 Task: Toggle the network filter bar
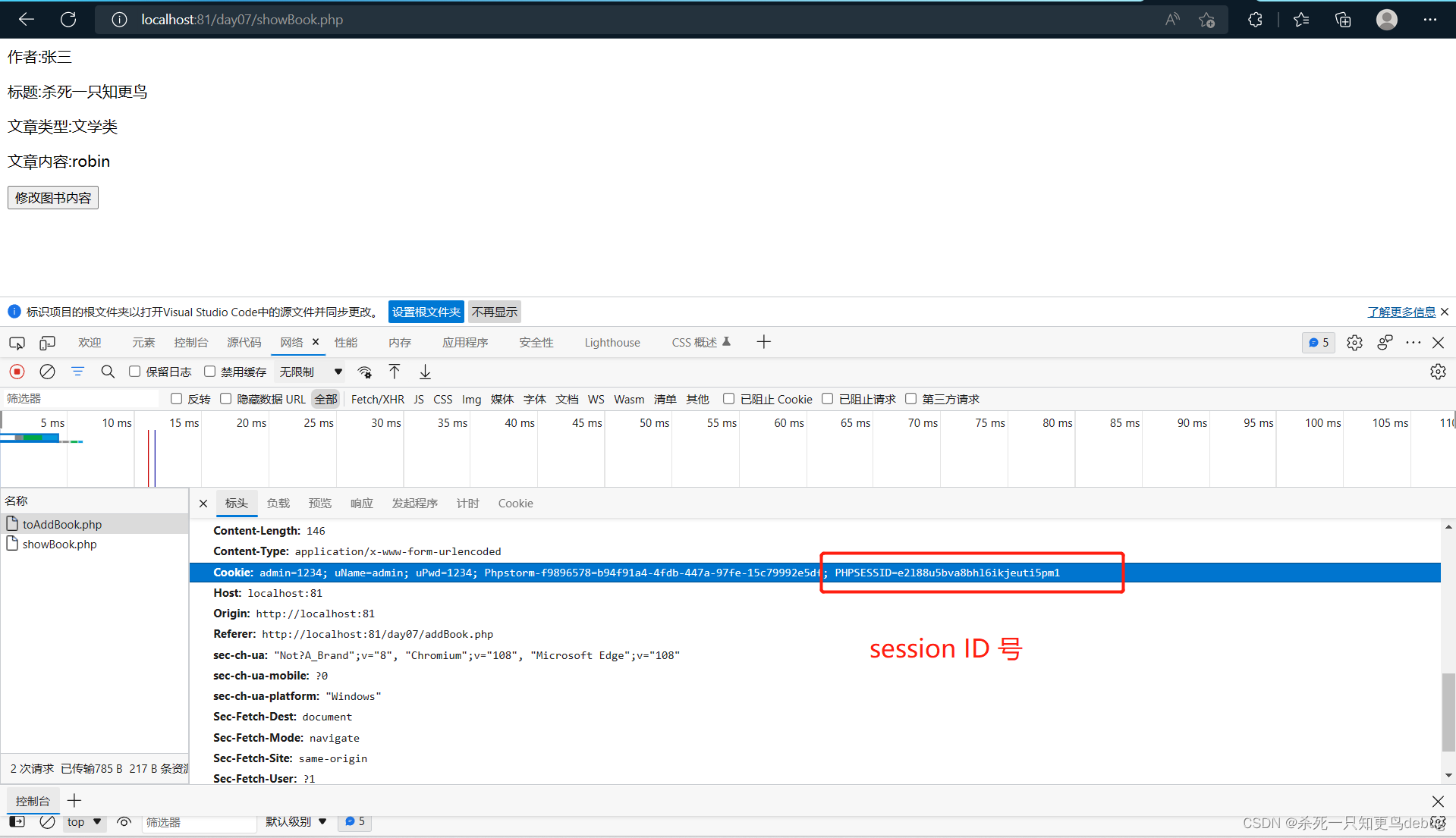(77, 372)
